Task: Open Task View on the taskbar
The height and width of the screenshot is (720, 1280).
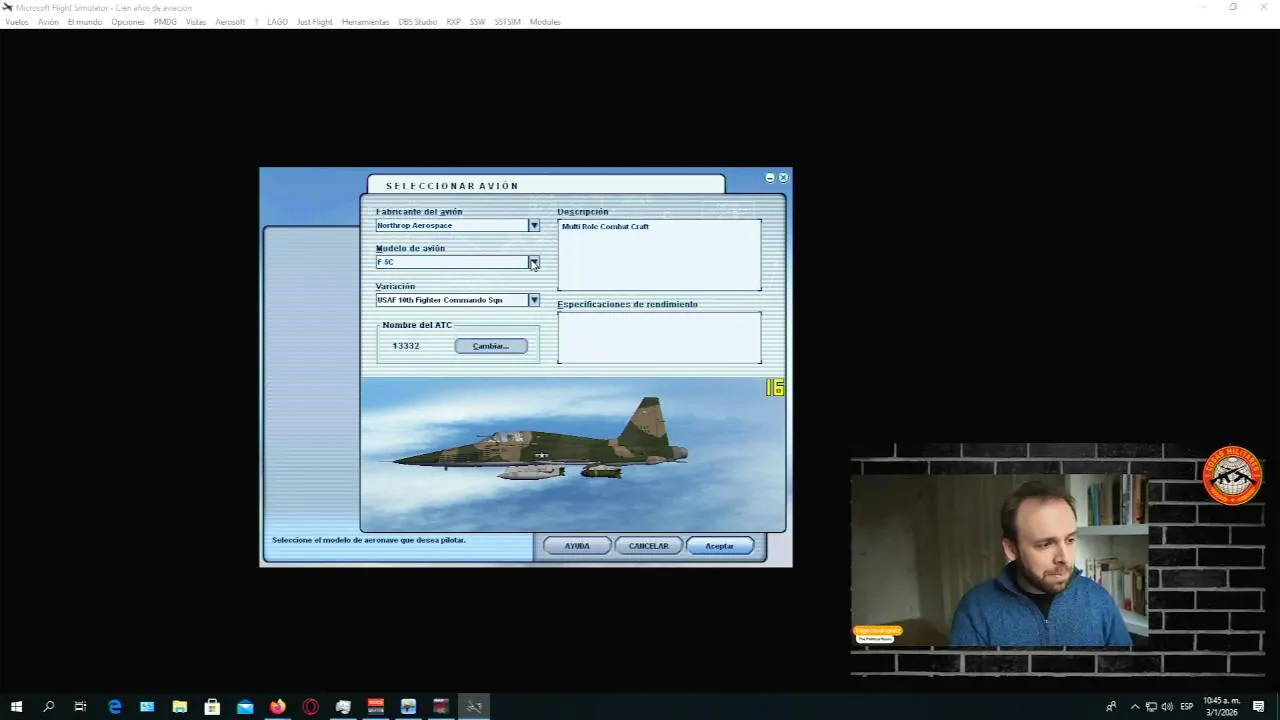Action: point(81,707)
